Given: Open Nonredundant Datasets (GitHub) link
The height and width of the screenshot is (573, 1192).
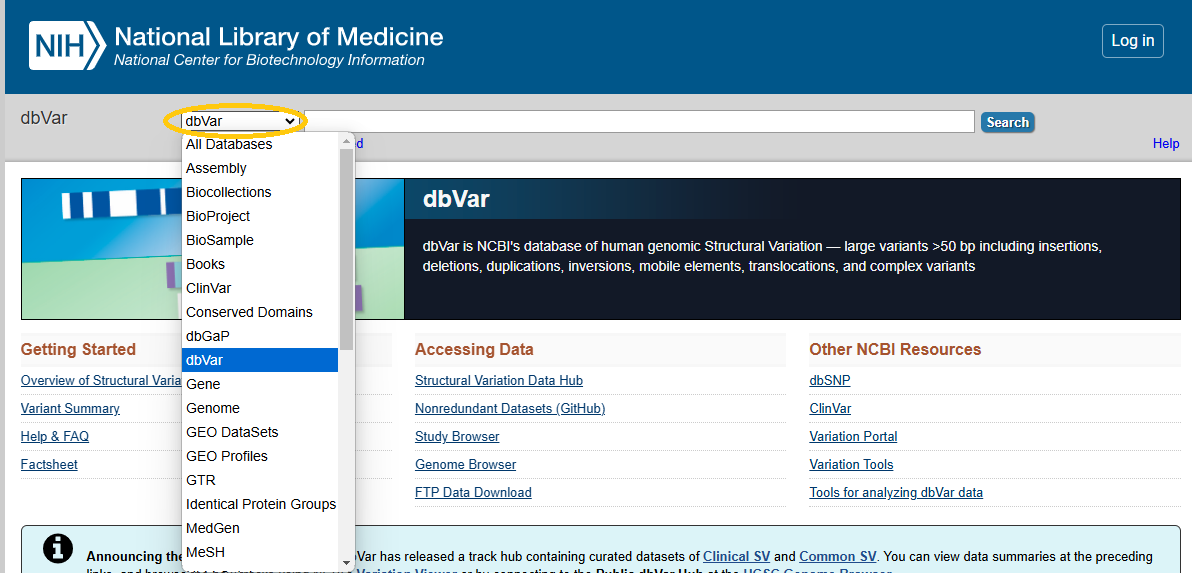Looking at the screenshot, I should (x=510, y=408).
